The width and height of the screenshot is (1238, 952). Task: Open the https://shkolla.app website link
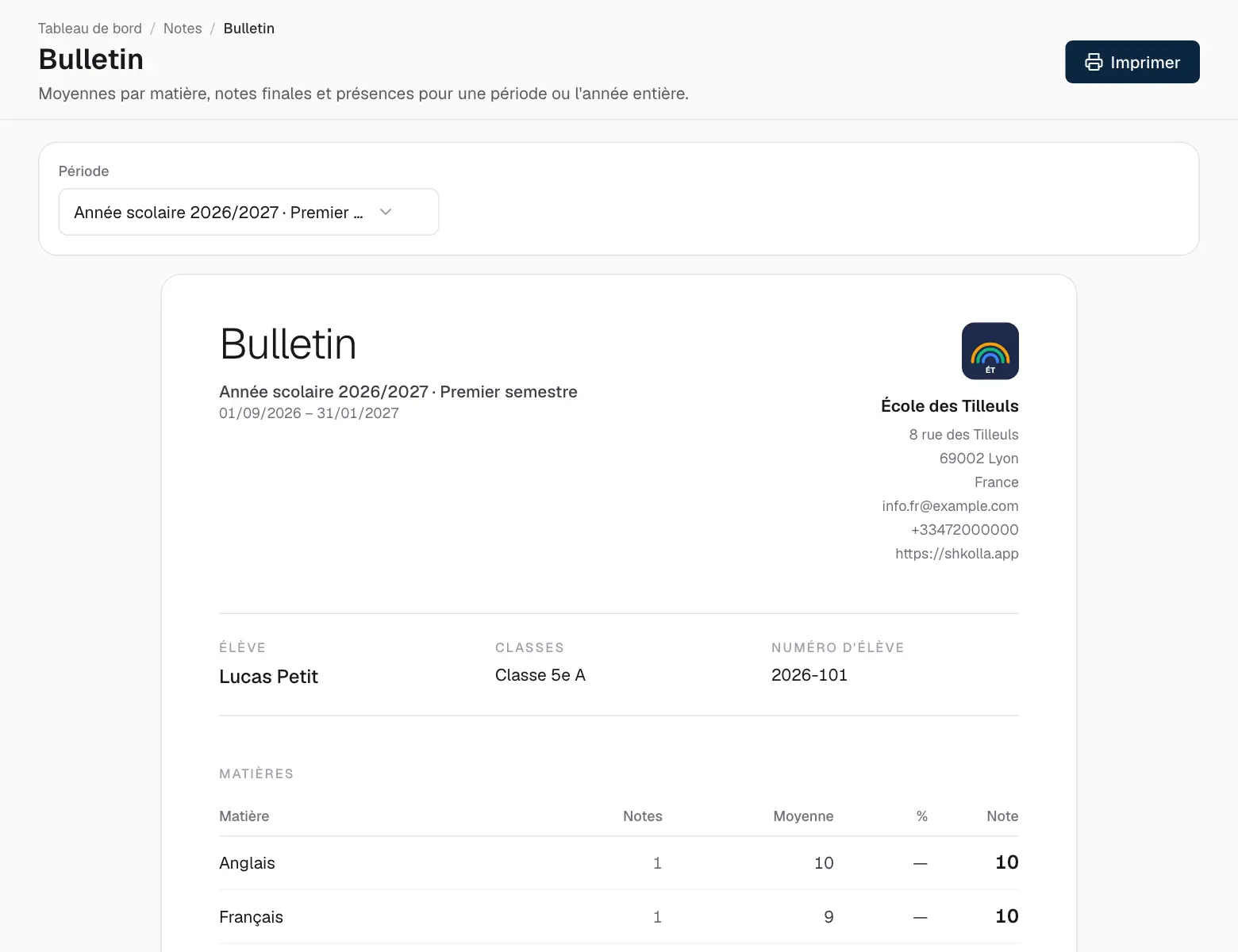pyautogui.click(x=957, y=554)
